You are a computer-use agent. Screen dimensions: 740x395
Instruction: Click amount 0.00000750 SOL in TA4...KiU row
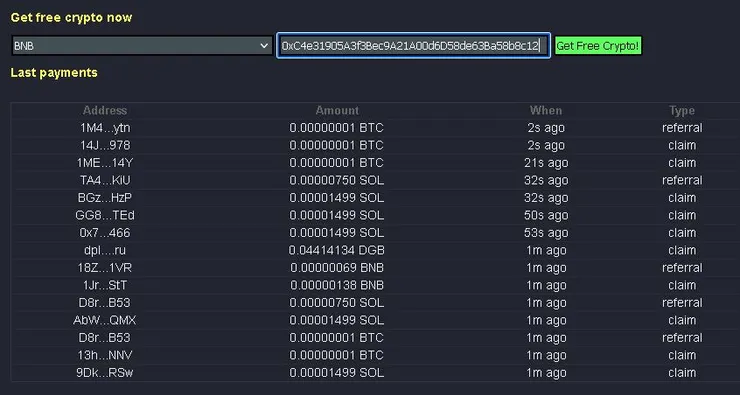click(x=337, y=180)
